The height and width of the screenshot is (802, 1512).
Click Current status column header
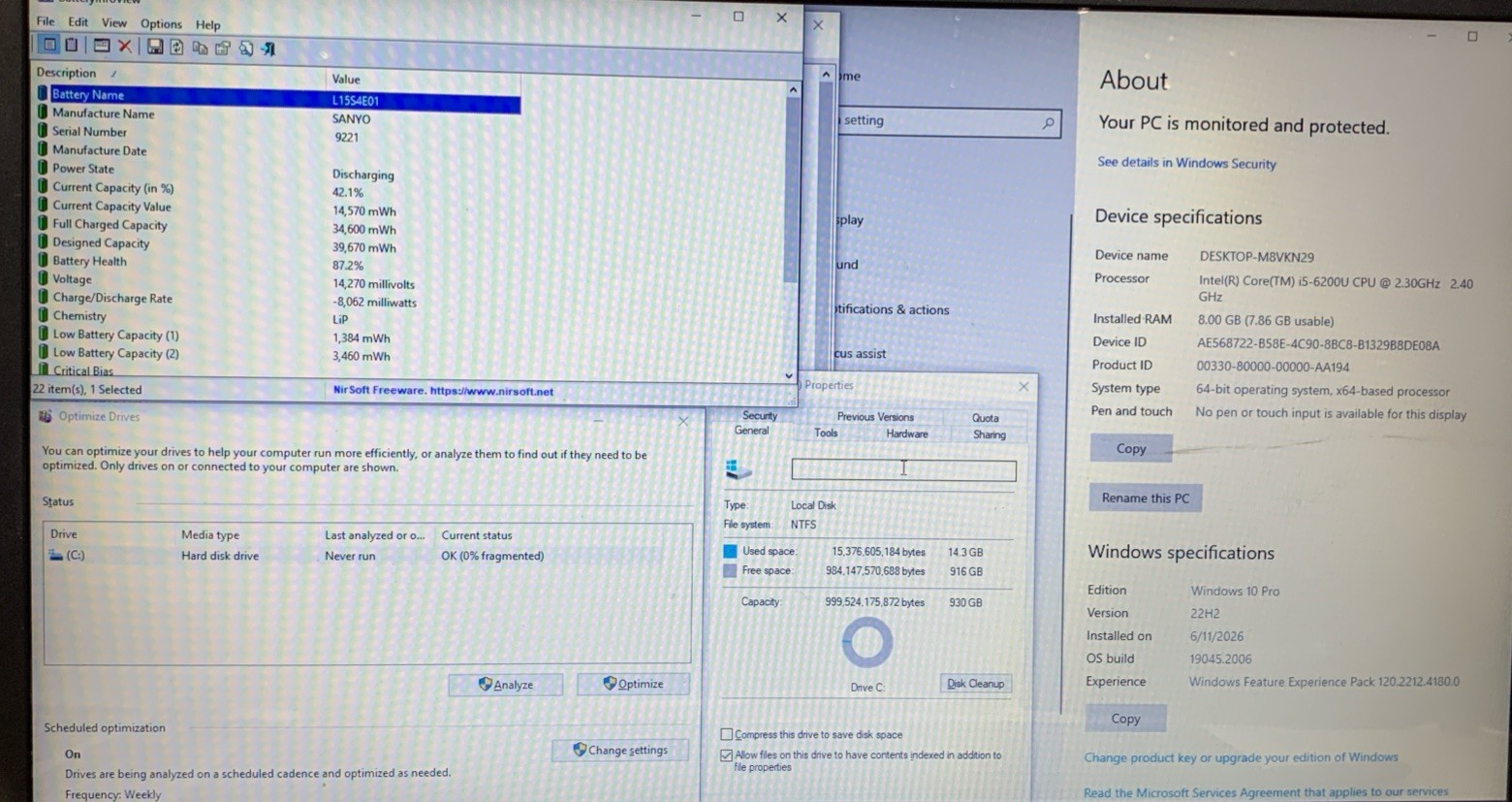click(477, 535)
